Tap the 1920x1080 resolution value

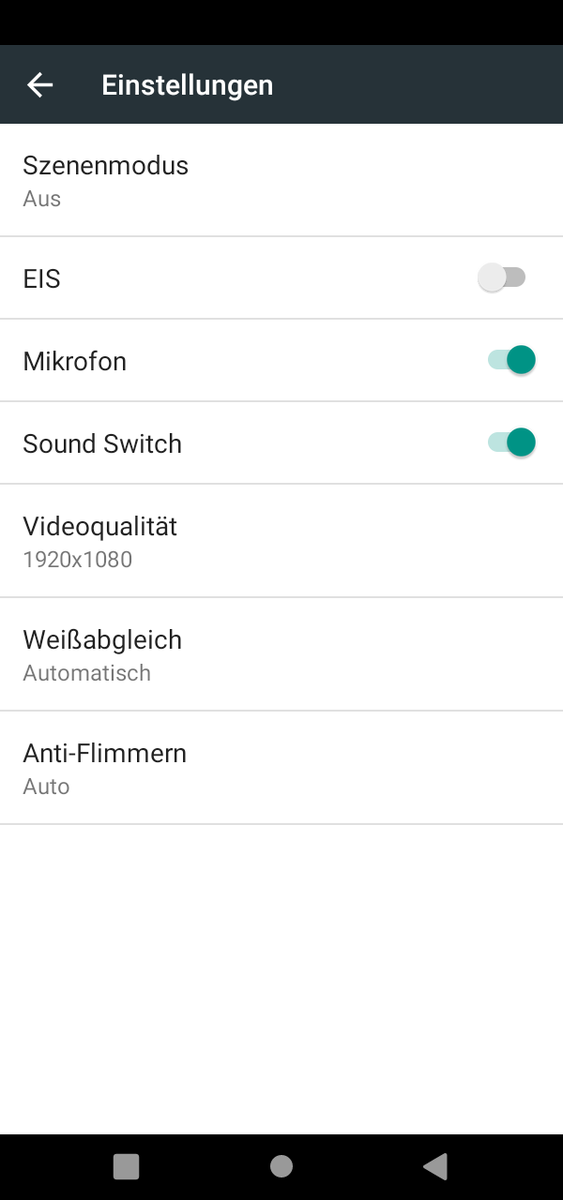(x=77, y=560)
